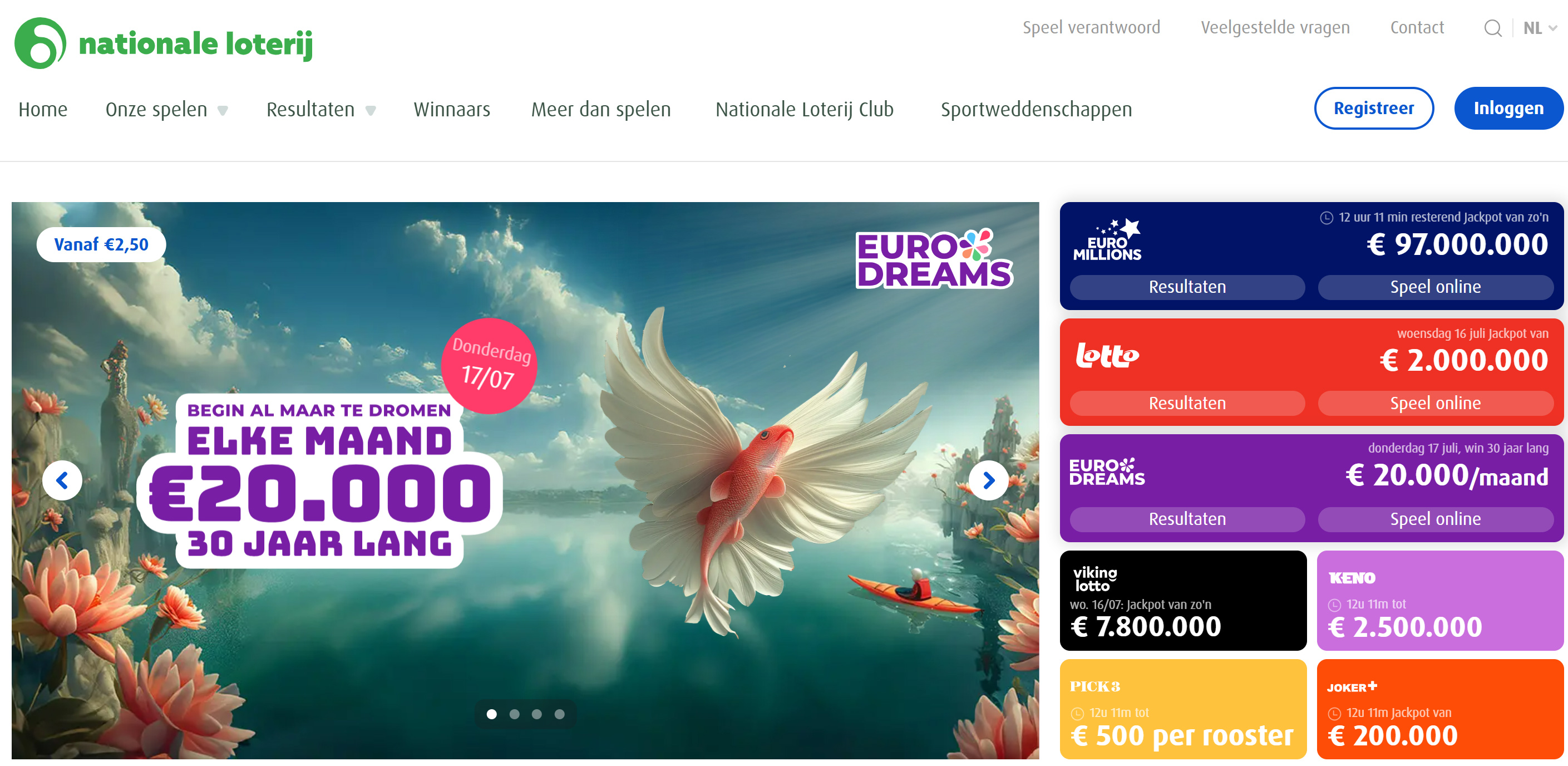
Task: Expand the Onze spelen dropdown menu
Action: click(167, 110)
